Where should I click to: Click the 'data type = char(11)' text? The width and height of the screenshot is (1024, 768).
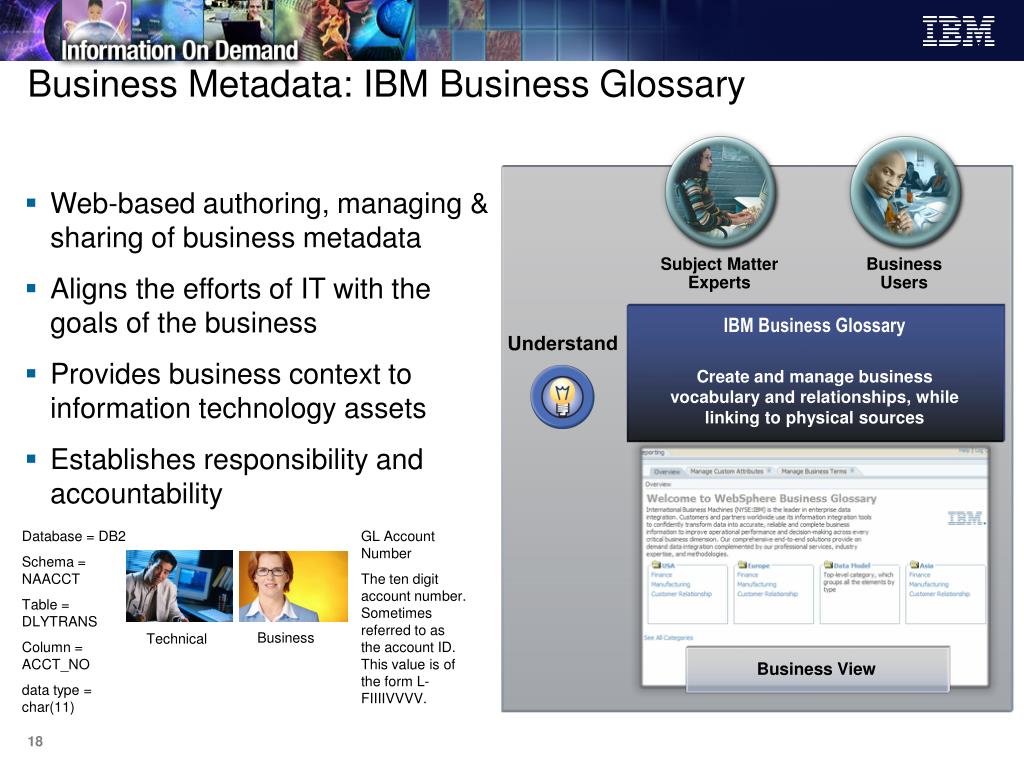tap(57, 698)
